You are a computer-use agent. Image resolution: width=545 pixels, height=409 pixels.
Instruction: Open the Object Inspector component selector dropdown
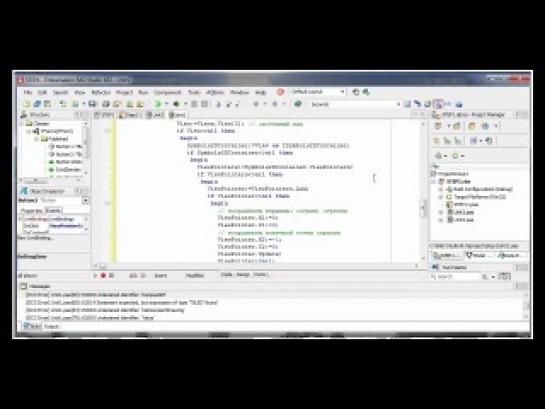tap(85, 201)
